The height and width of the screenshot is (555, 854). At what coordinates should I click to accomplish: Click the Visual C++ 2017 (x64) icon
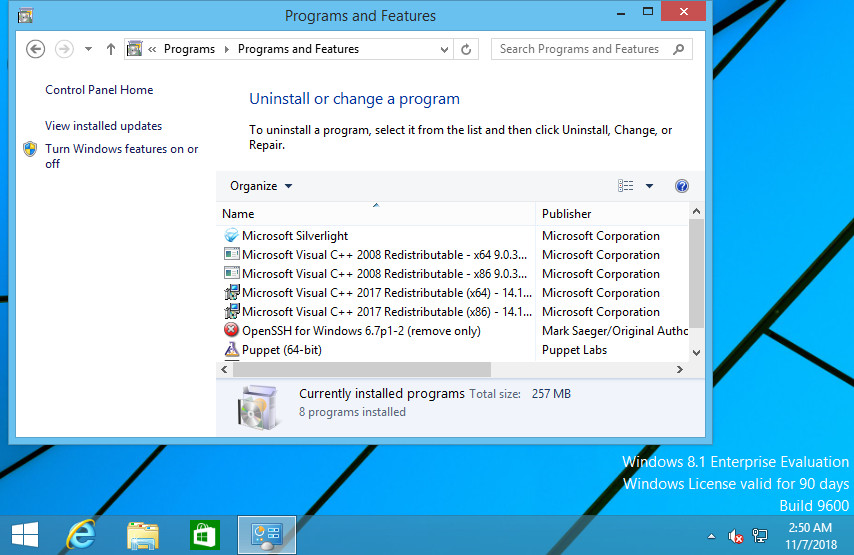click(231, 292)
